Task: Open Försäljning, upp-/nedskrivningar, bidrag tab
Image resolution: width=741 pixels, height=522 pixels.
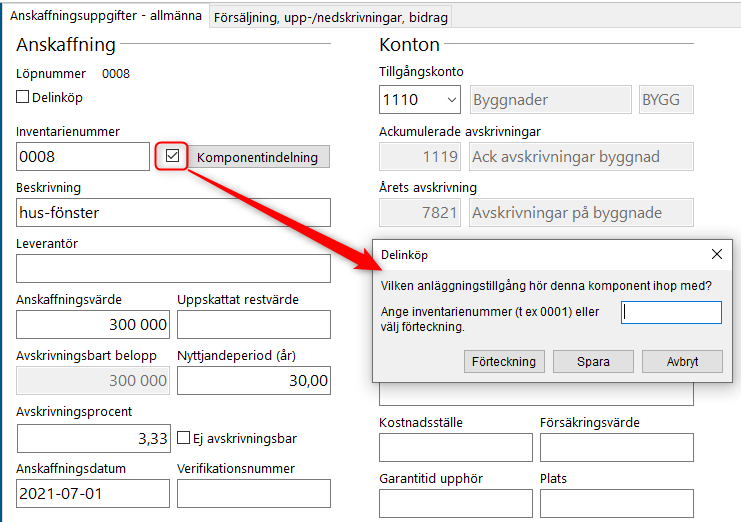Action: 330,17
